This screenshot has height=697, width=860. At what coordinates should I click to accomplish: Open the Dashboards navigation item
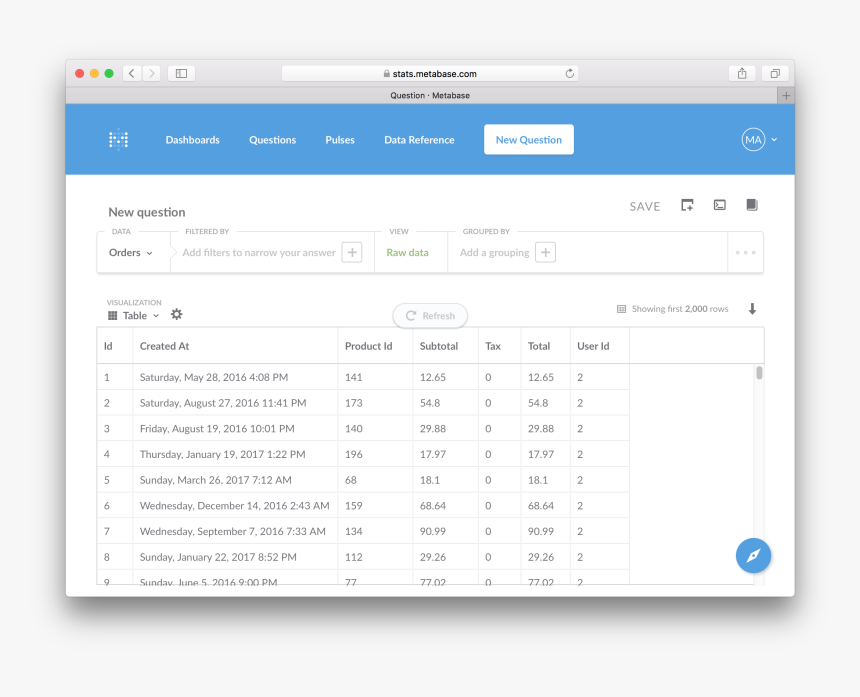tap(192, 140)
